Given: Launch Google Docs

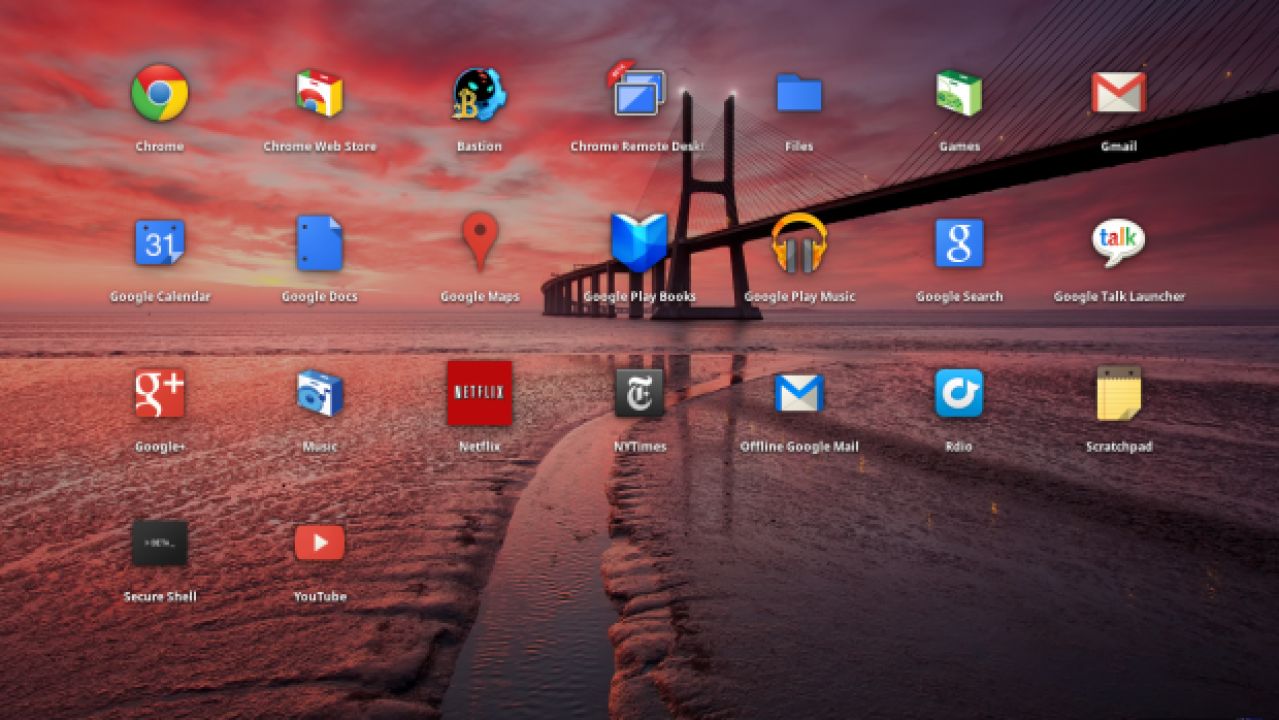Looking at the screenshot, I should tap(320, 243).
